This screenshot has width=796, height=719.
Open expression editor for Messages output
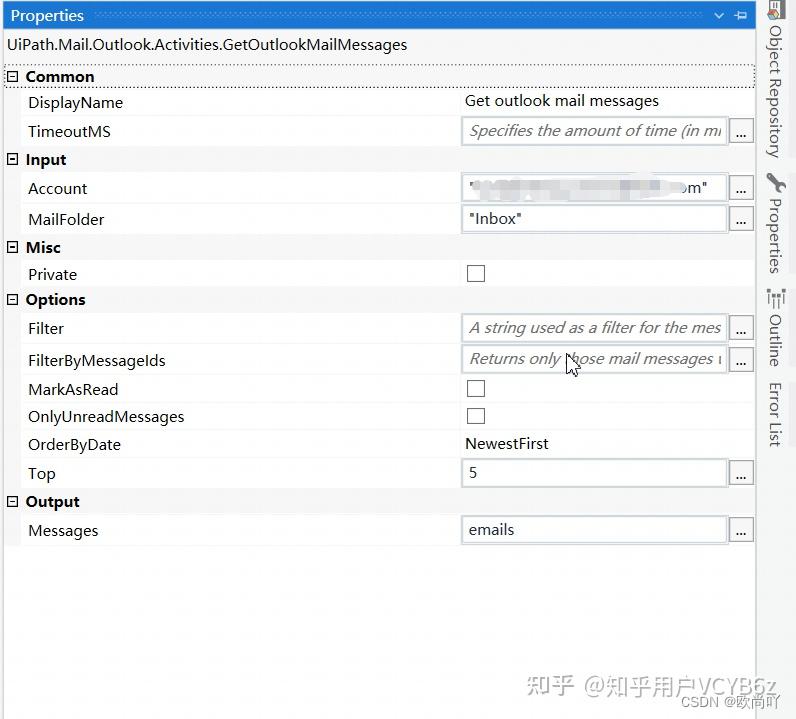click(741, 531)
